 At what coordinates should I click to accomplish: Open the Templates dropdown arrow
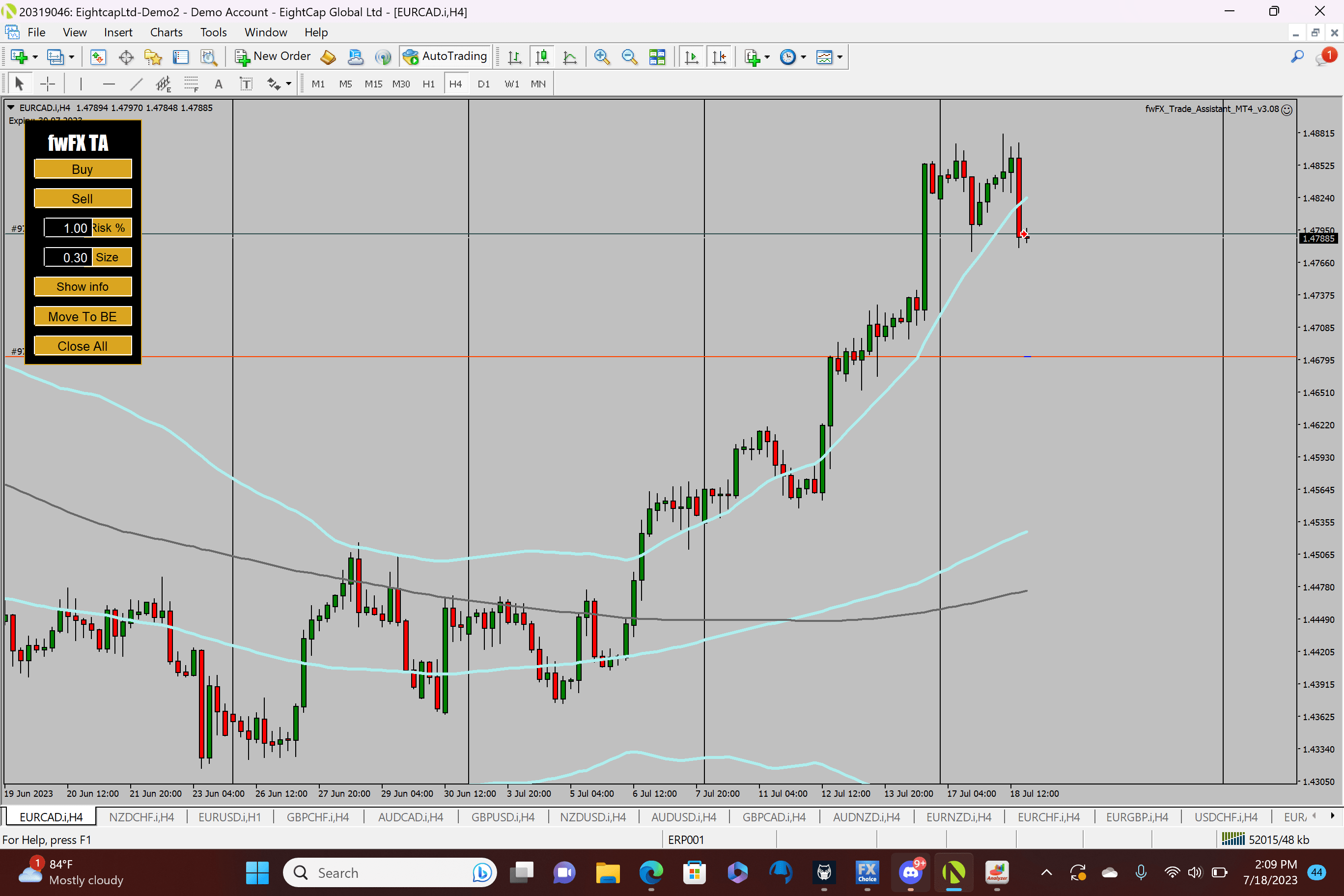[x=840, y=56]
